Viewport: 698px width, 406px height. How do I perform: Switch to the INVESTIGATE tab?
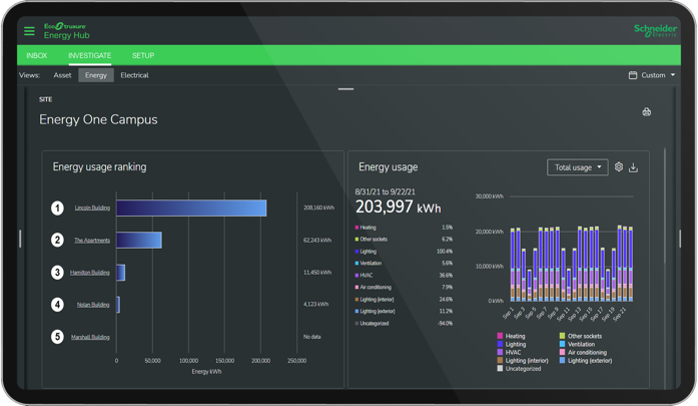click(x=89, y=56)
